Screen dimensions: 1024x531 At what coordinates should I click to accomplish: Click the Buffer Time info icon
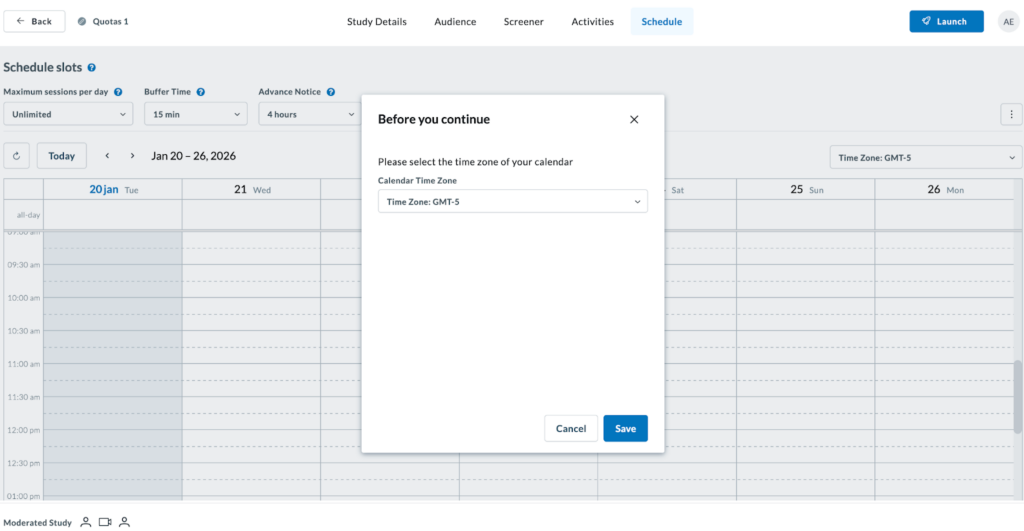(201, 92)
